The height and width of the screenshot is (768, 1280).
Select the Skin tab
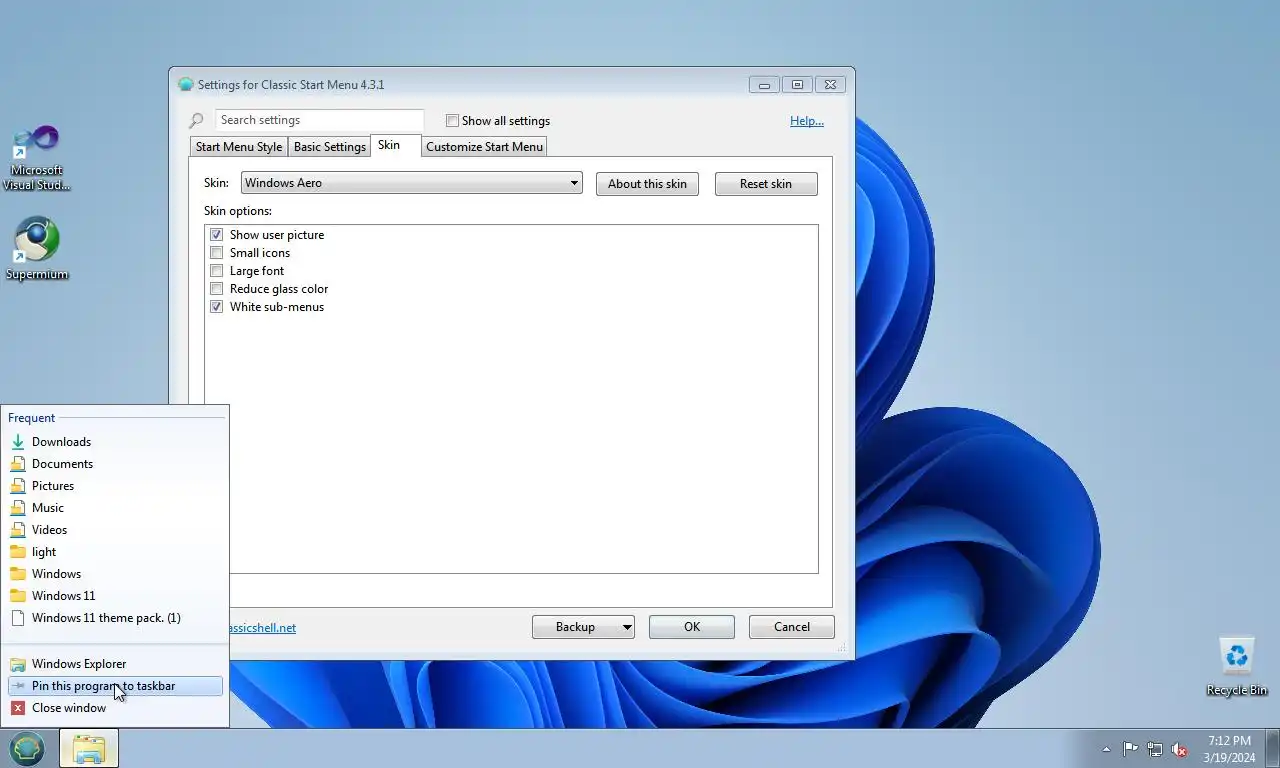pos(395,145)
